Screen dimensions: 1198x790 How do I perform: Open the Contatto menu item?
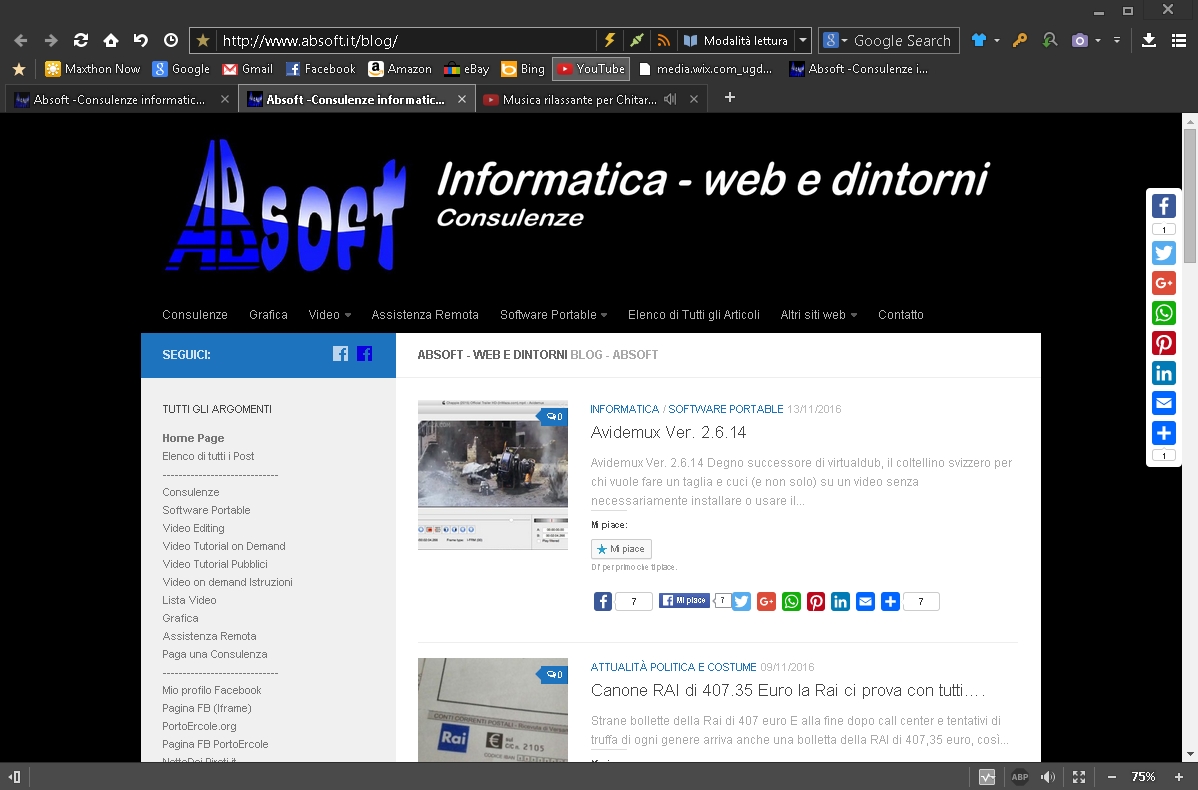coord(901,315)
